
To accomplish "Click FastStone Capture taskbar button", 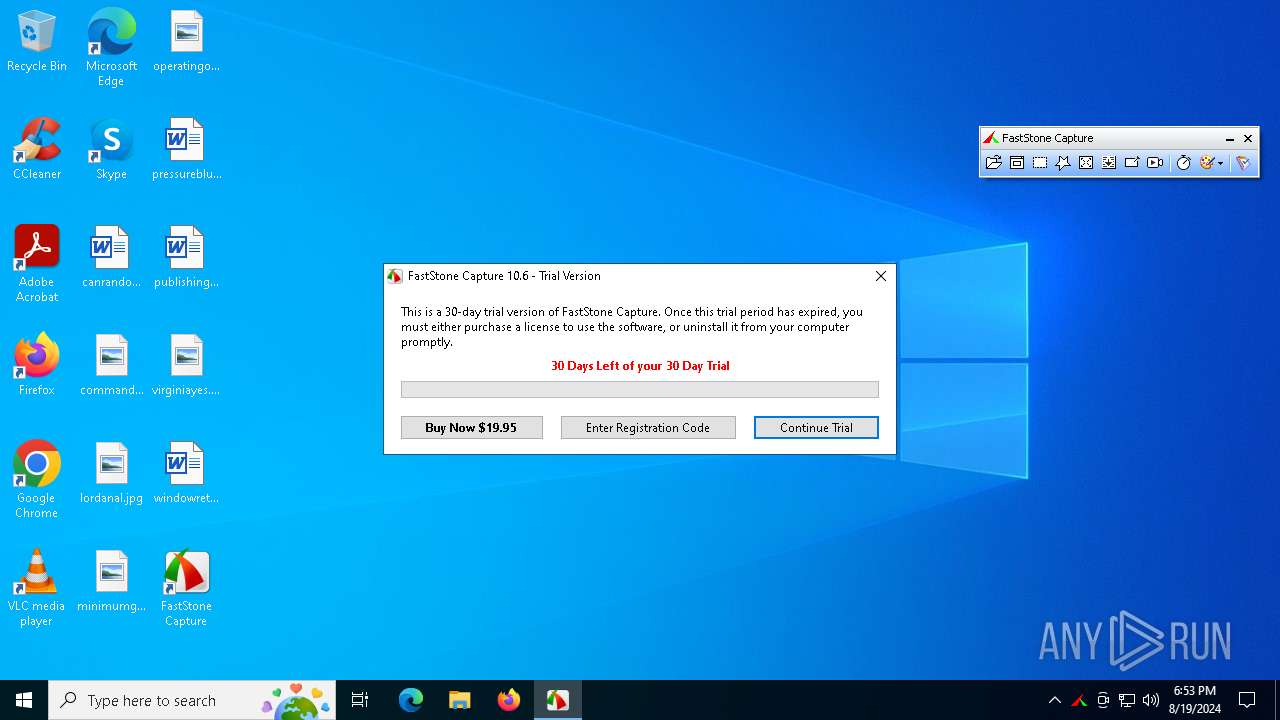I will (x=557, y=700).
